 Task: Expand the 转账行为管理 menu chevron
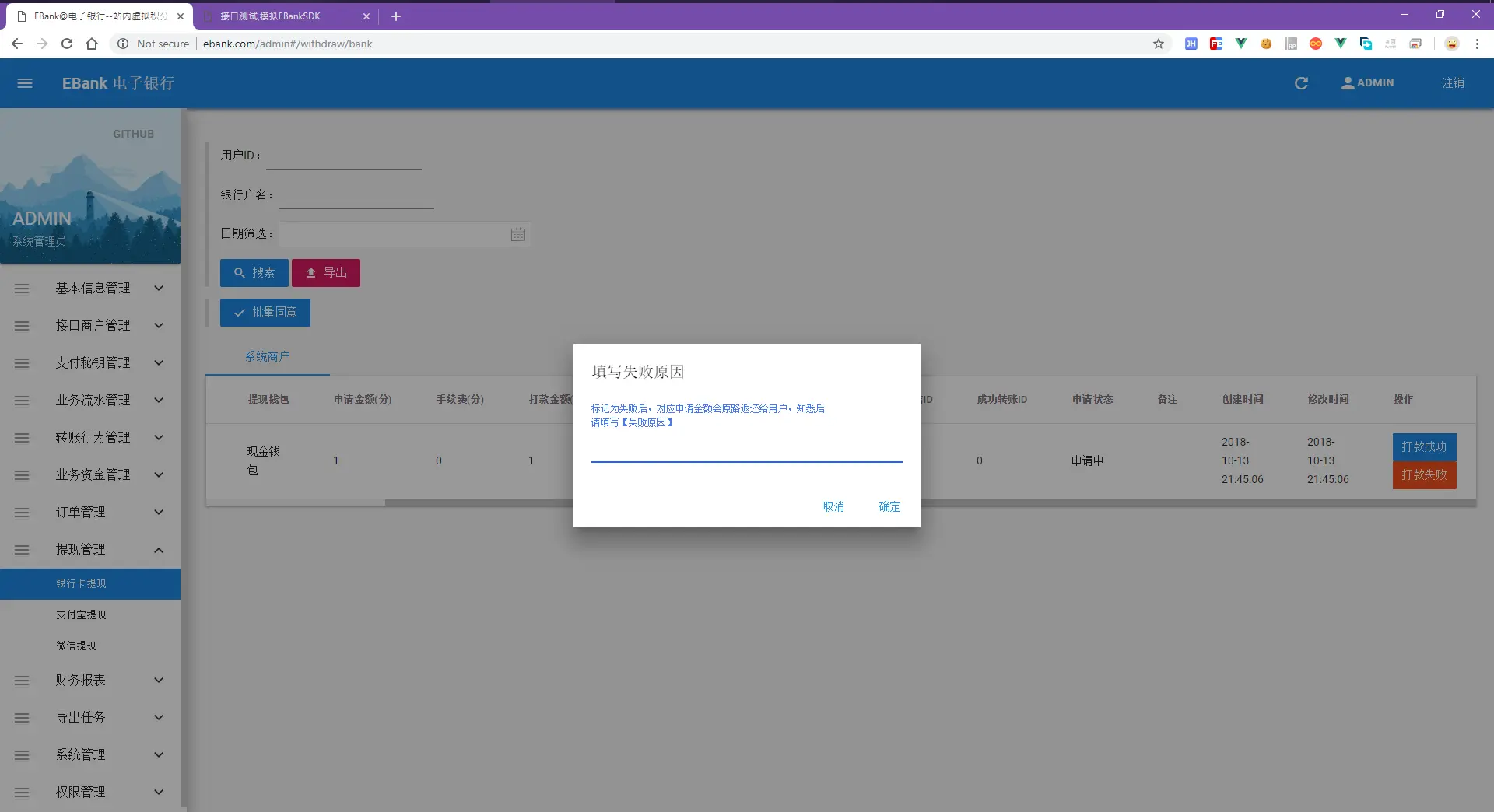pos(159,438)
